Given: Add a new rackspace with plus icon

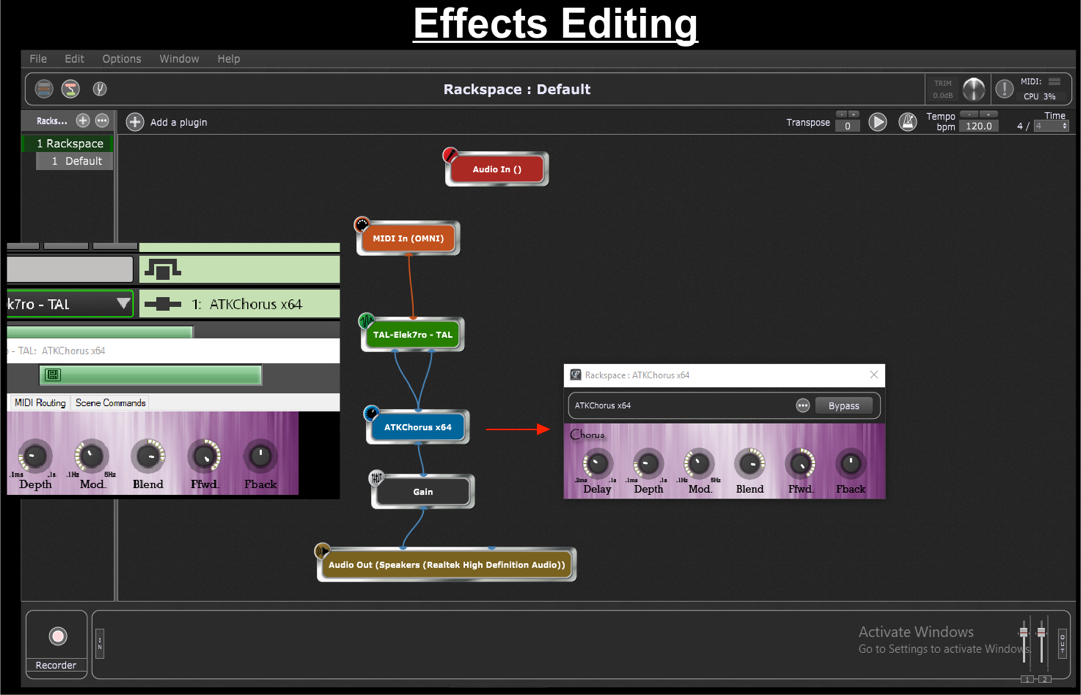Looking at the screenshot, I should (83, 121).
